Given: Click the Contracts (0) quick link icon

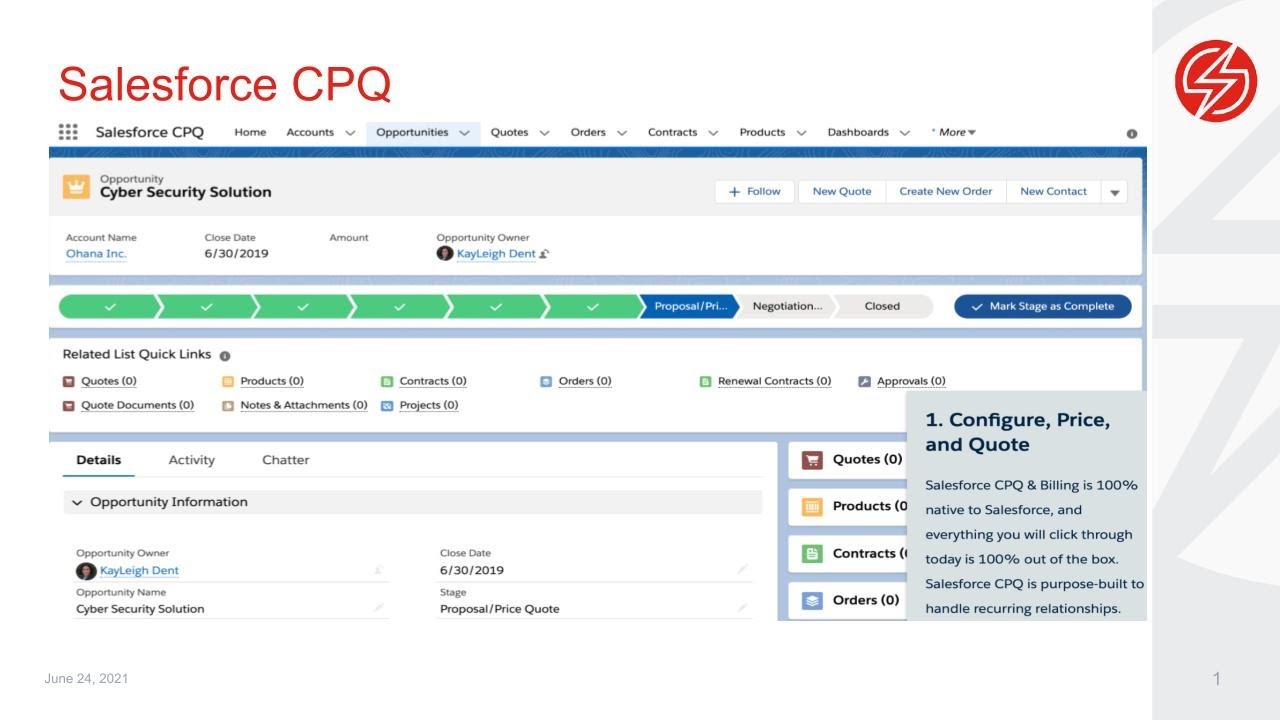Looking at the screenshot, I should coord(387,381).
